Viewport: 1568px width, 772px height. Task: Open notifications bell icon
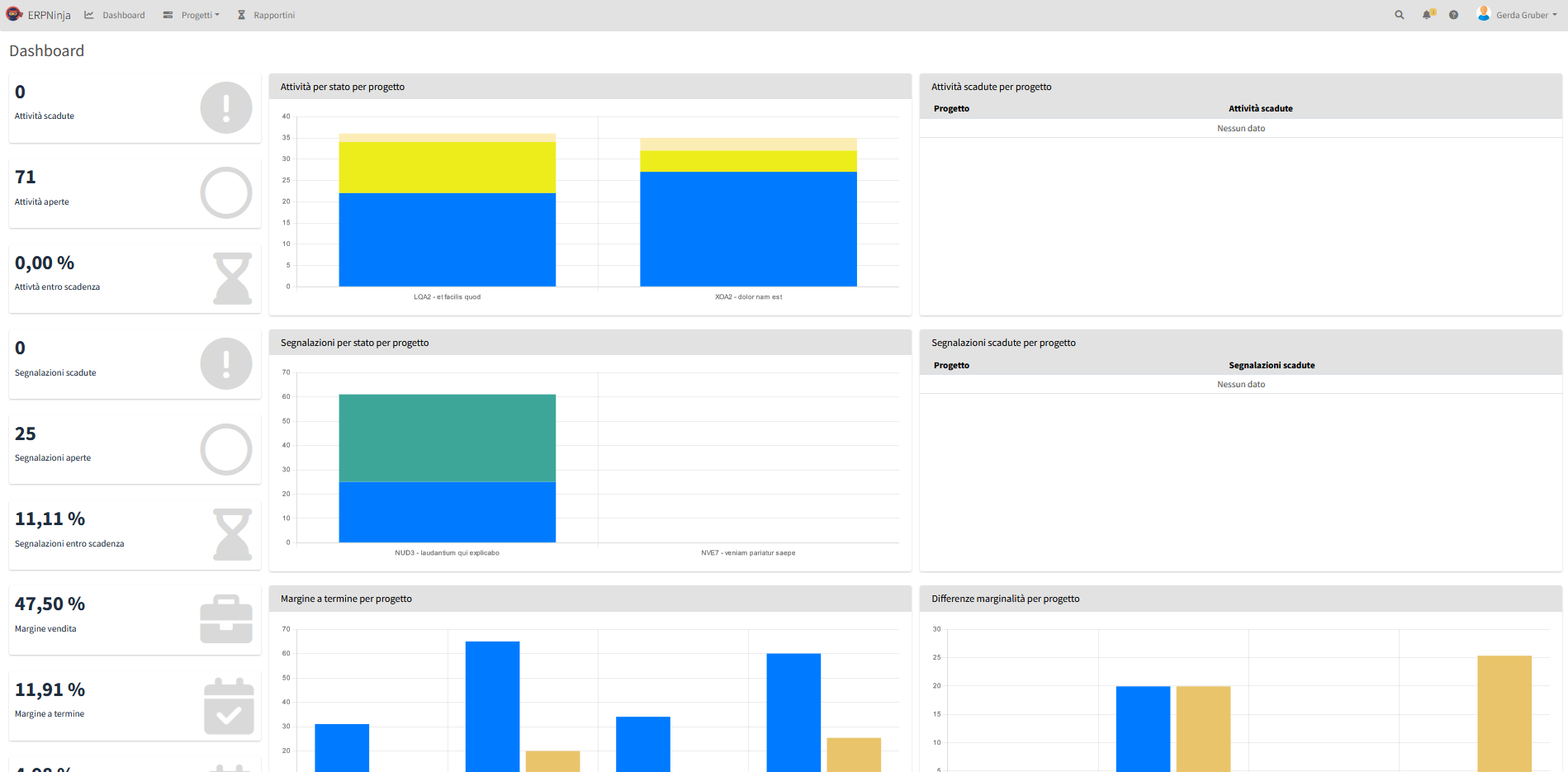(x=1428, y=15)
